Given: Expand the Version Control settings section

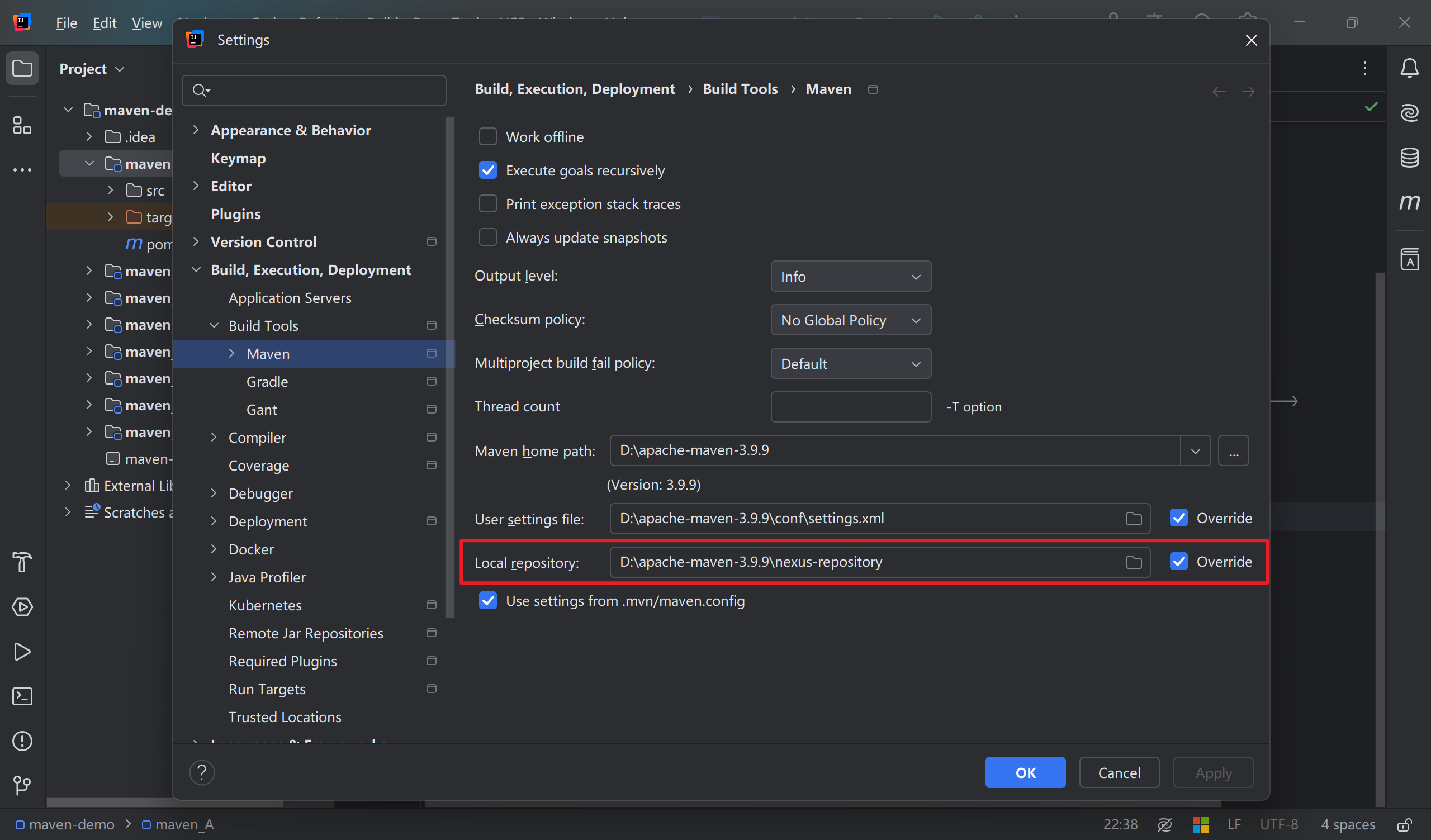Looking at the screenshot, I should coord(195,242).
